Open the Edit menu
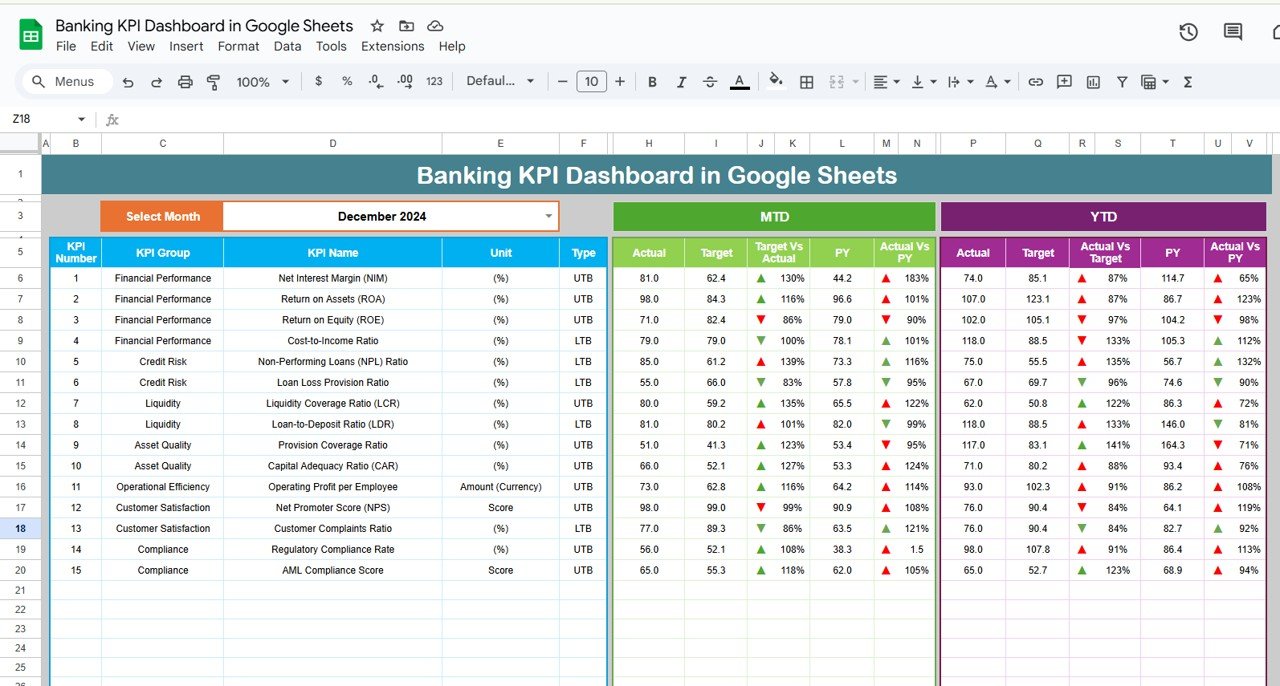Image resolution: width=1280 pixels, height=686 pixels. click(x=101, y=46)
